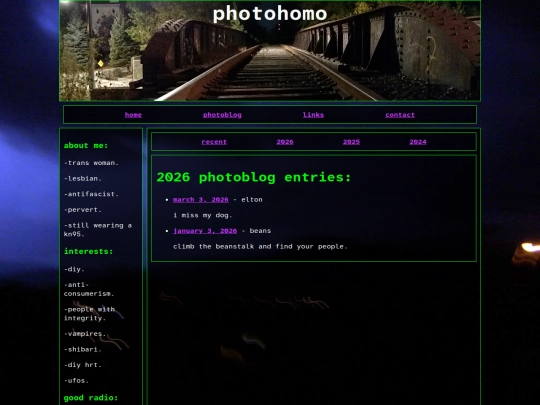This screenshot has width=540, height=405.
Task: Click 'climb the beanstalk and find your people.'
Action: click(260, 247)
